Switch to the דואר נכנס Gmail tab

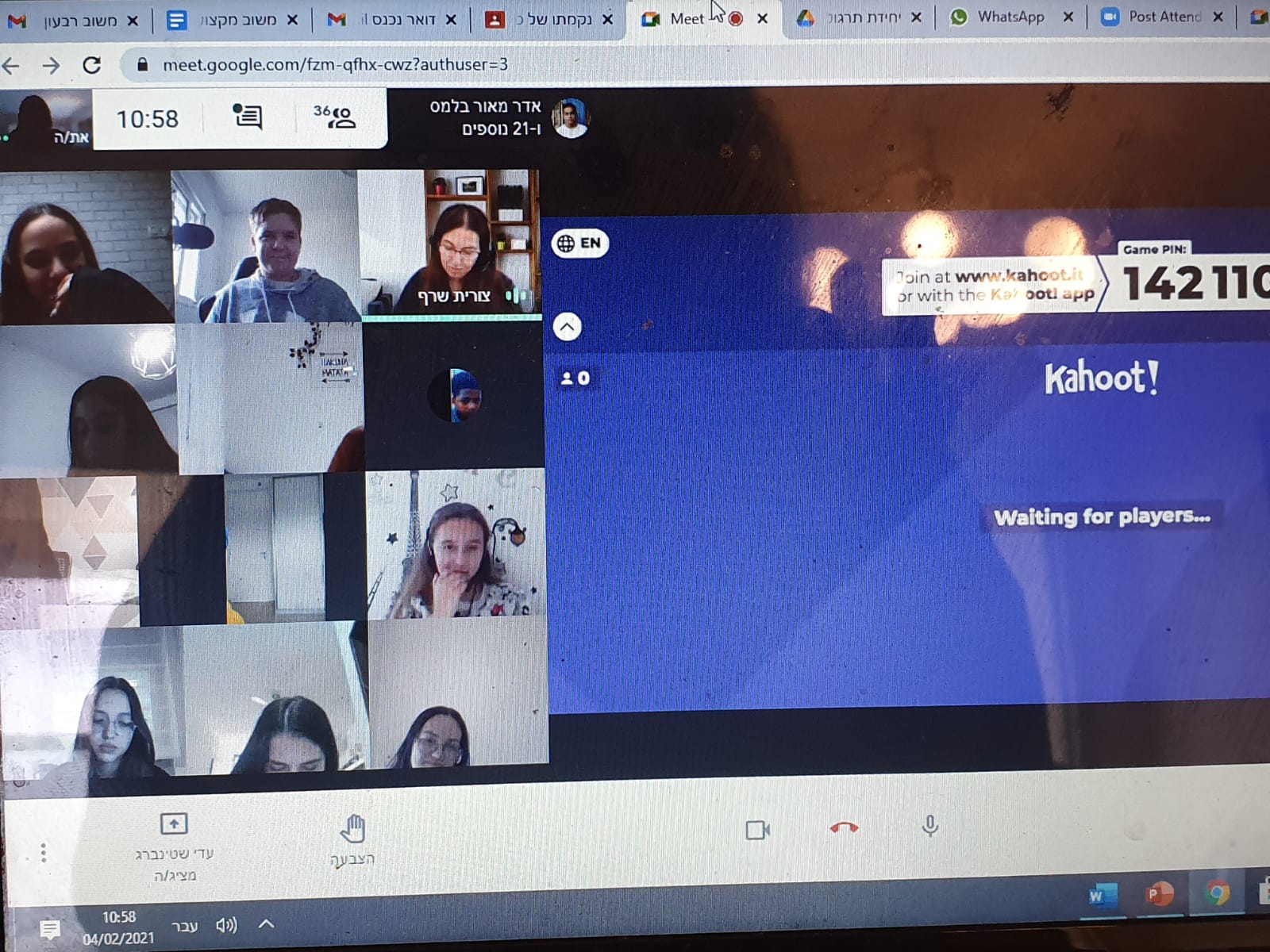[394, 19]
